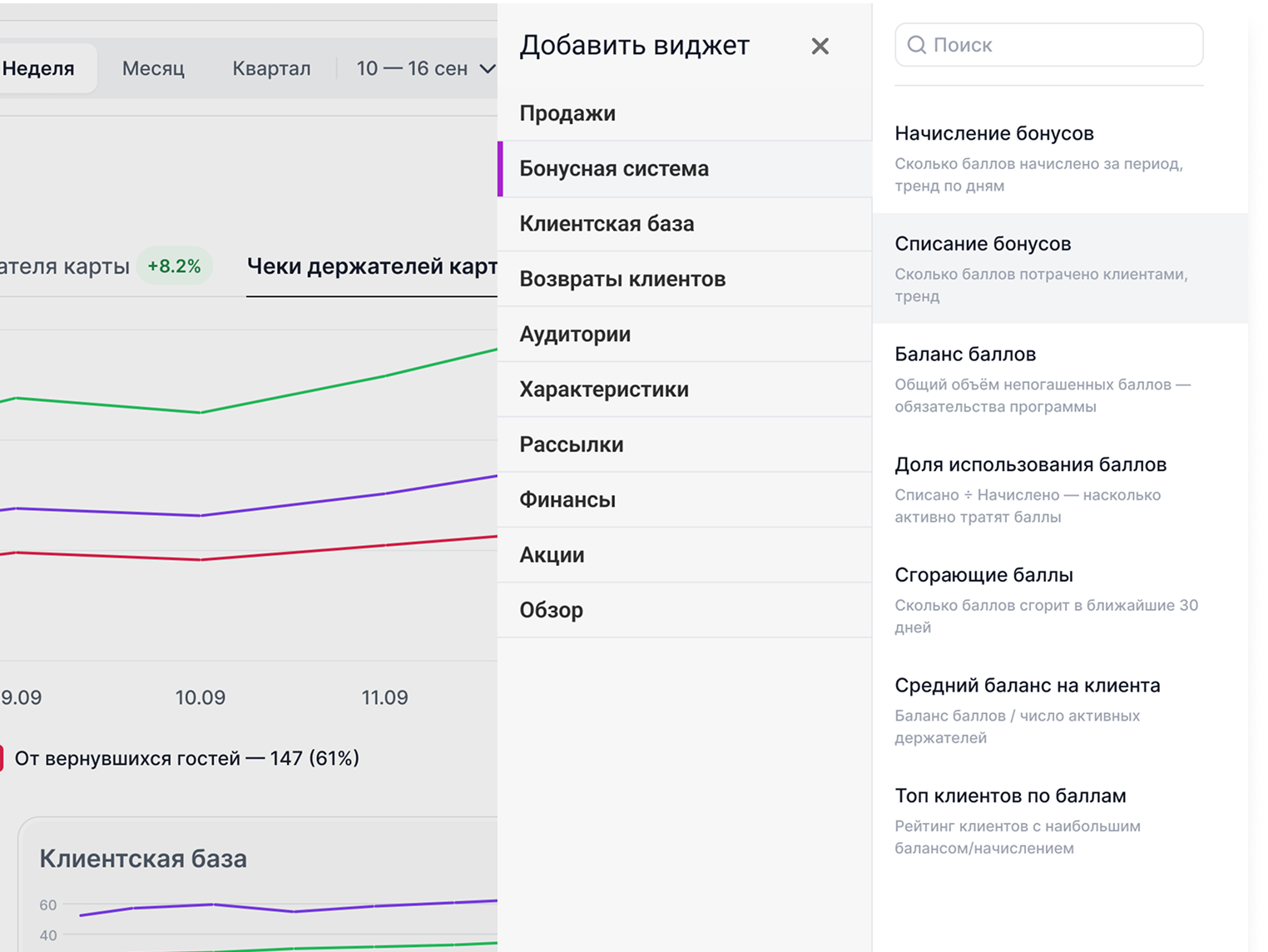The width and height of the screenshot is (1268, 952).
Task: Add the Начисление бонусов widget
Action: pyautogui.click(x=1060, y=158)
